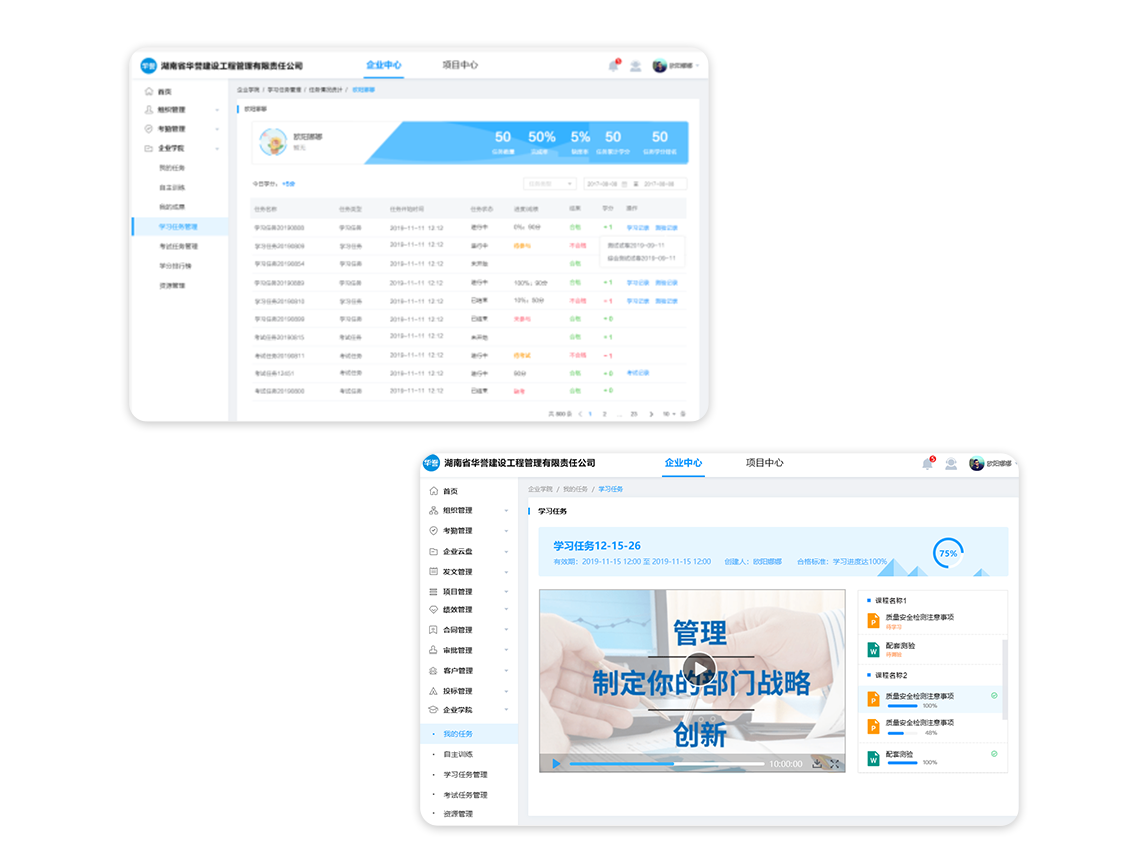Click the 华誉 company logo in the 学习任务 window
1129x857 pixels.
(431, 463)
